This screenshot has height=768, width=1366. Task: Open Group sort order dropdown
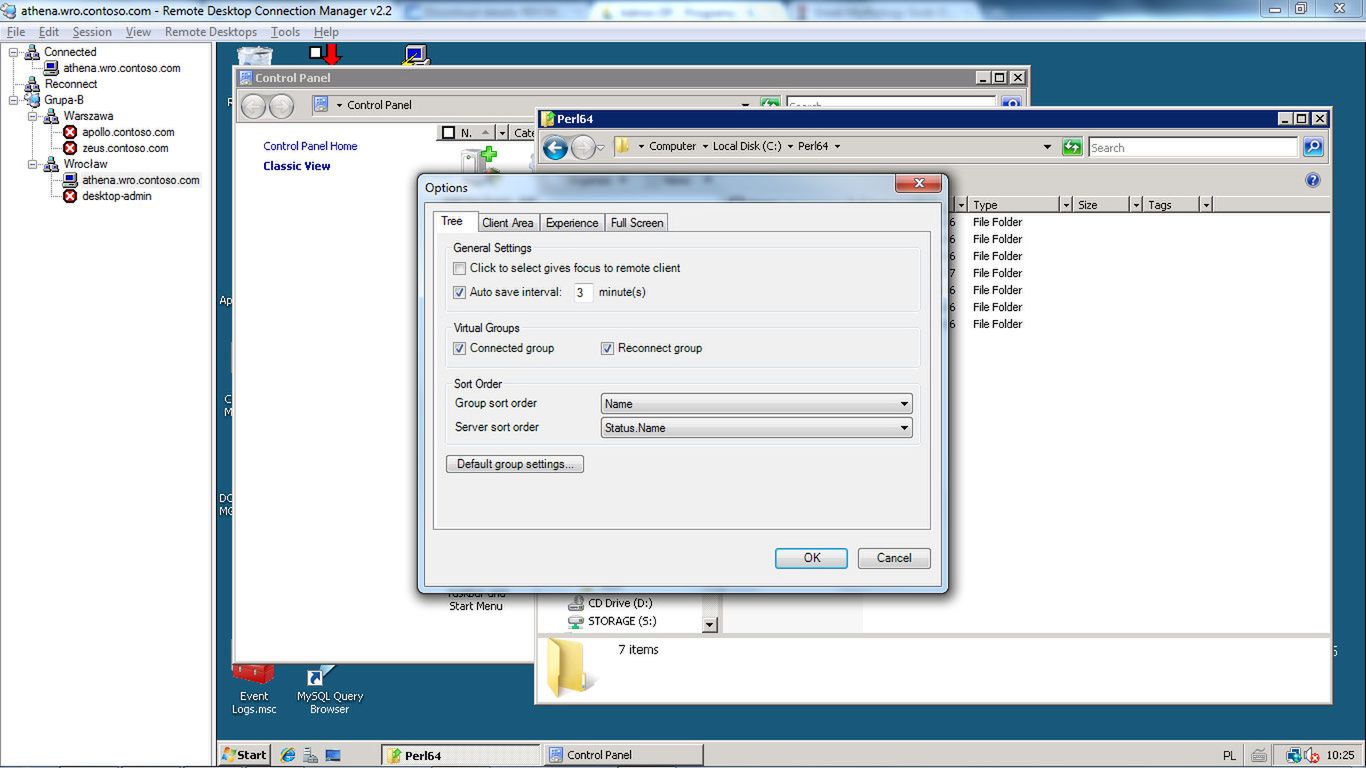(x=756, y=404)
